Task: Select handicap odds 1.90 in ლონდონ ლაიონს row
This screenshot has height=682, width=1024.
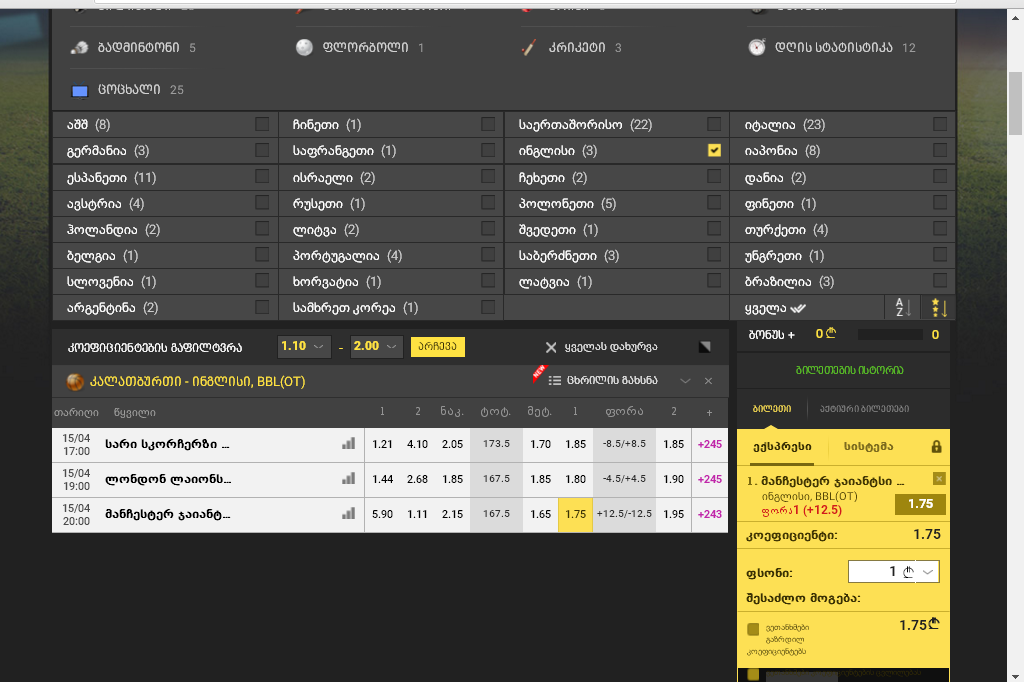Action: click(673, 479)
